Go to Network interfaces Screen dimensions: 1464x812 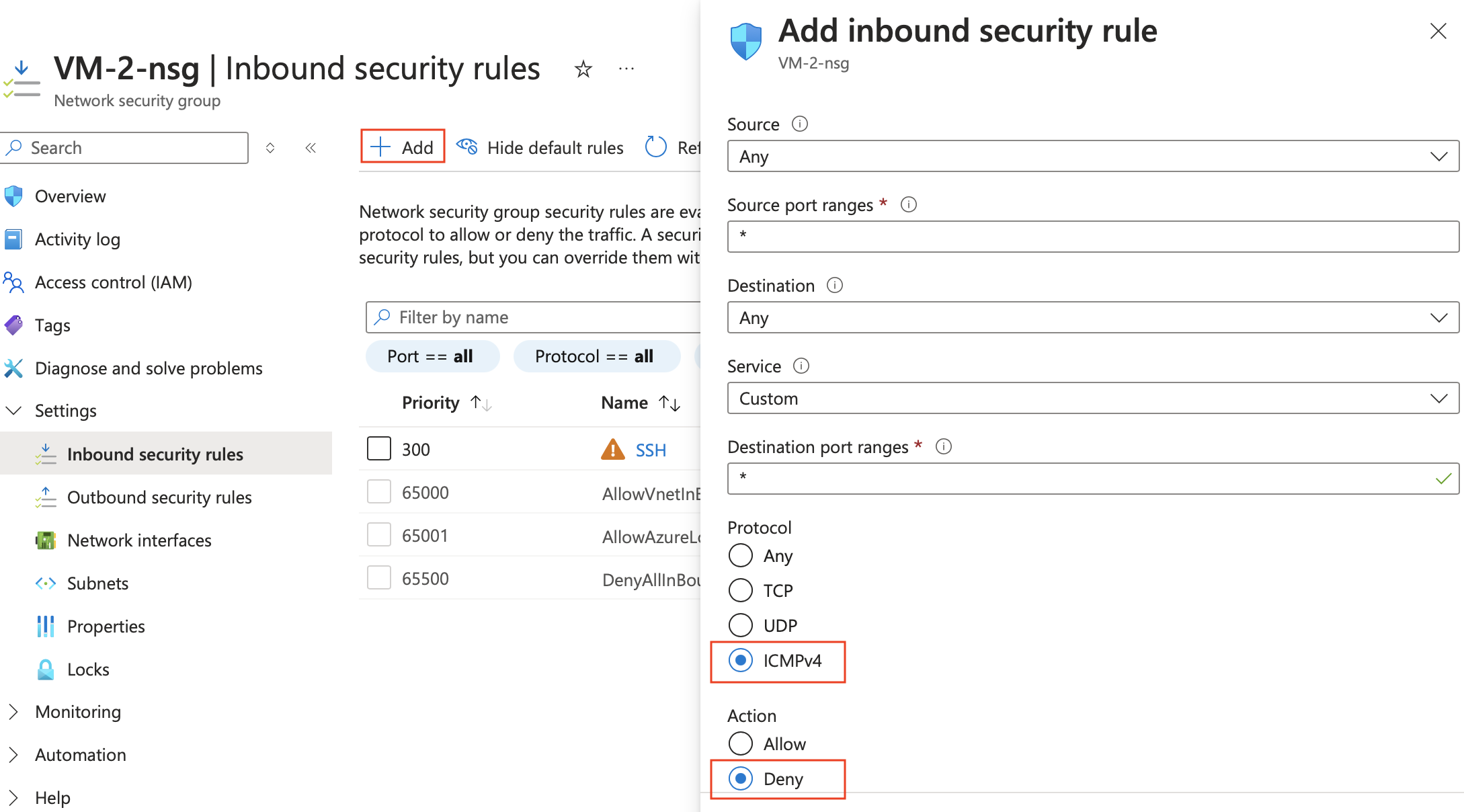point(139,540)
